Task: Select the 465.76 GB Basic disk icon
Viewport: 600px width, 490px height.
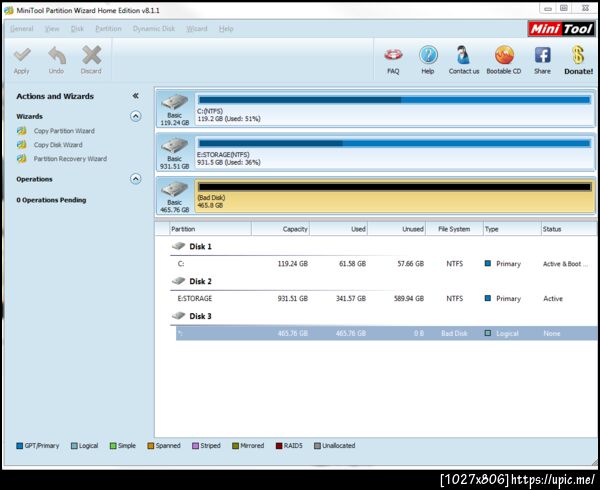Action: click(x=174, y=190)
